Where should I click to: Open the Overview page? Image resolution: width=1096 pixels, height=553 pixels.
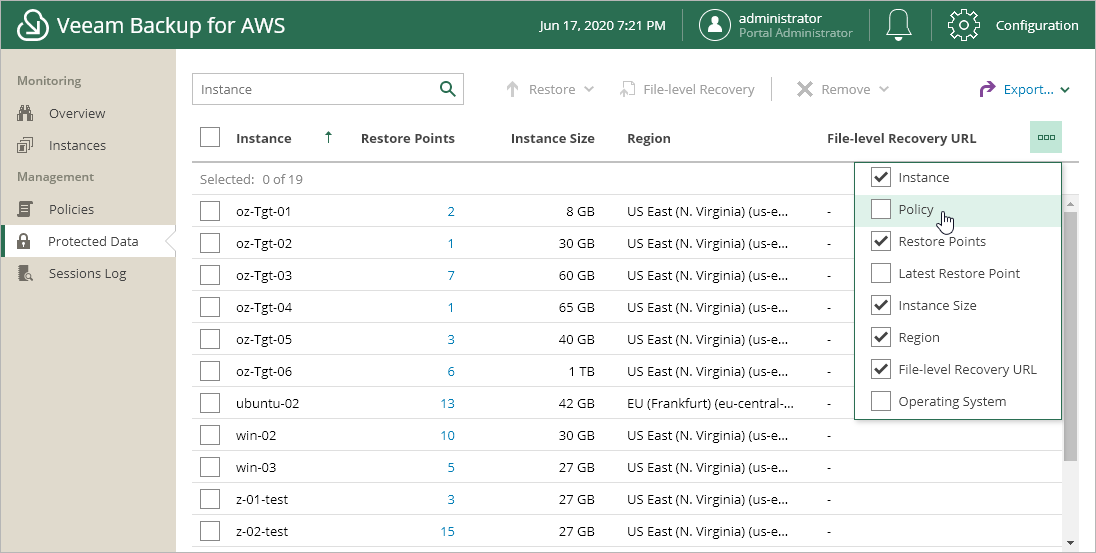coord(77,113)
